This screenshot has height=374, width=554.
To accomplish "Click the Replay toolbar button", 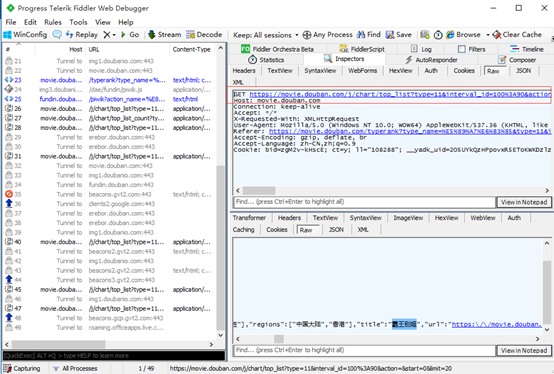I will tap(82, 35).
